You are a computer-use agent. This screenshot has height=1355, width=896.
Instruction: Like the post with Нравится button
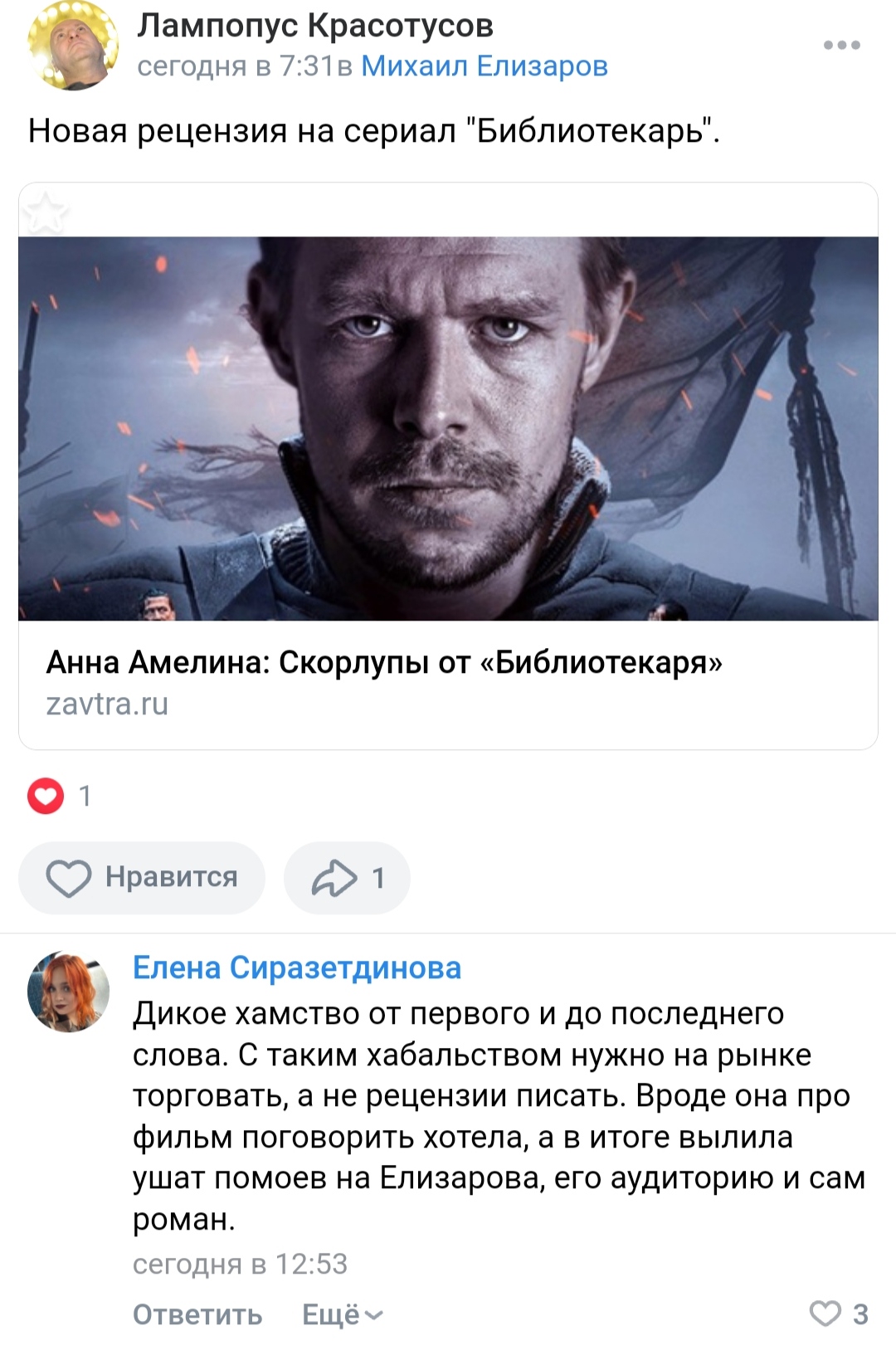[142, 878]
